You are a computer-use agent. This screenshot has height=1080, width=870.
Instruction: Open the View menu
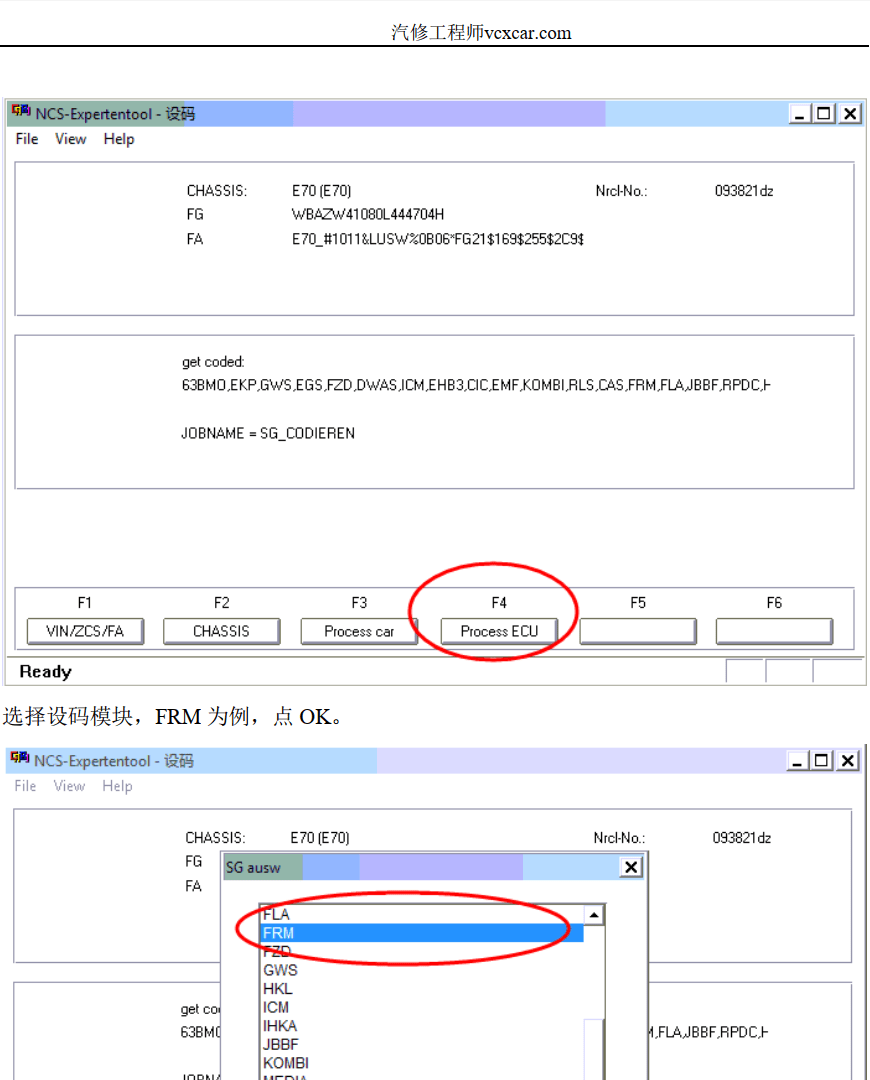click(x=70, y=139)
